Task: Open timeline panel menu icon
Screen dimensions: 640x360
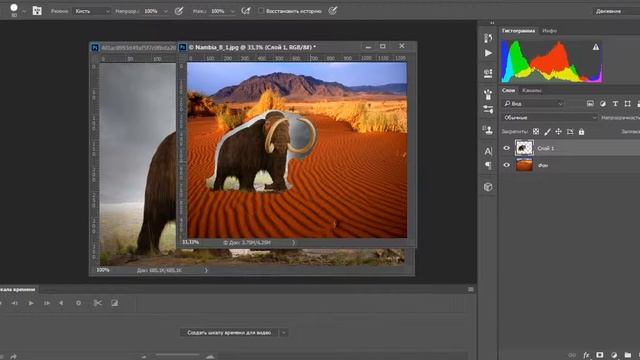Action: click(x=471, y=289)
